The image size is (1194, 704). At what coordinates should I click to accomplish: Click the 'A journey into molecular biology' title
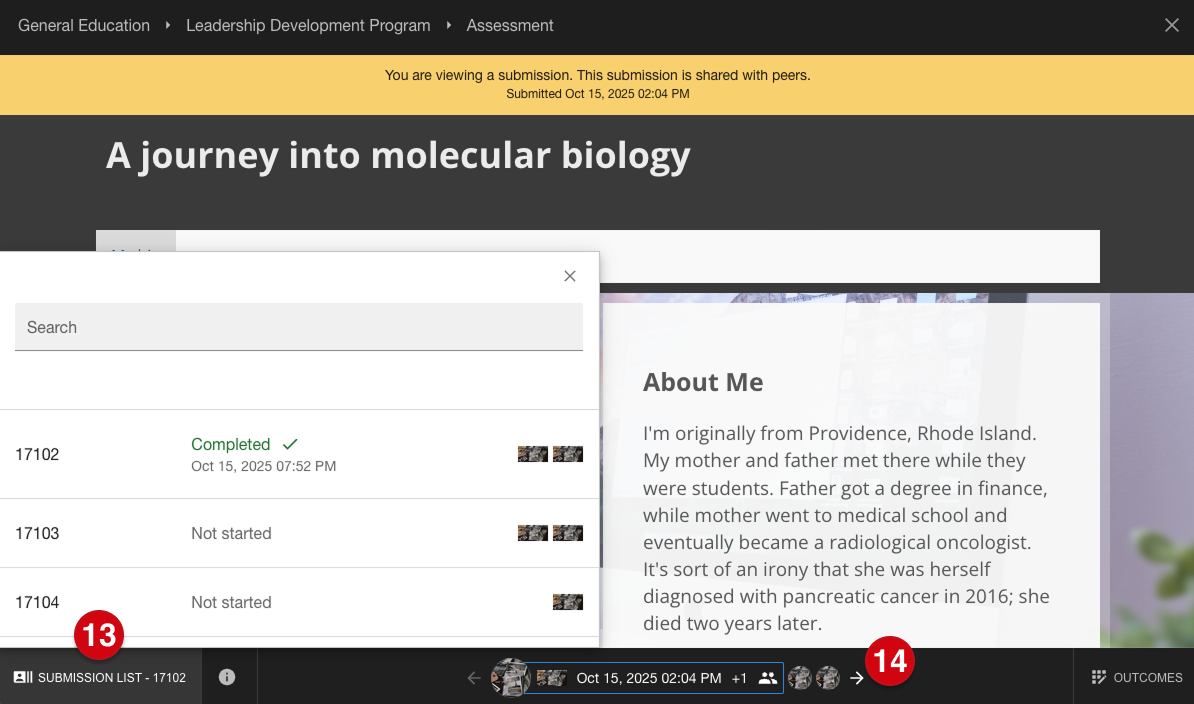(x=397, y=155)
